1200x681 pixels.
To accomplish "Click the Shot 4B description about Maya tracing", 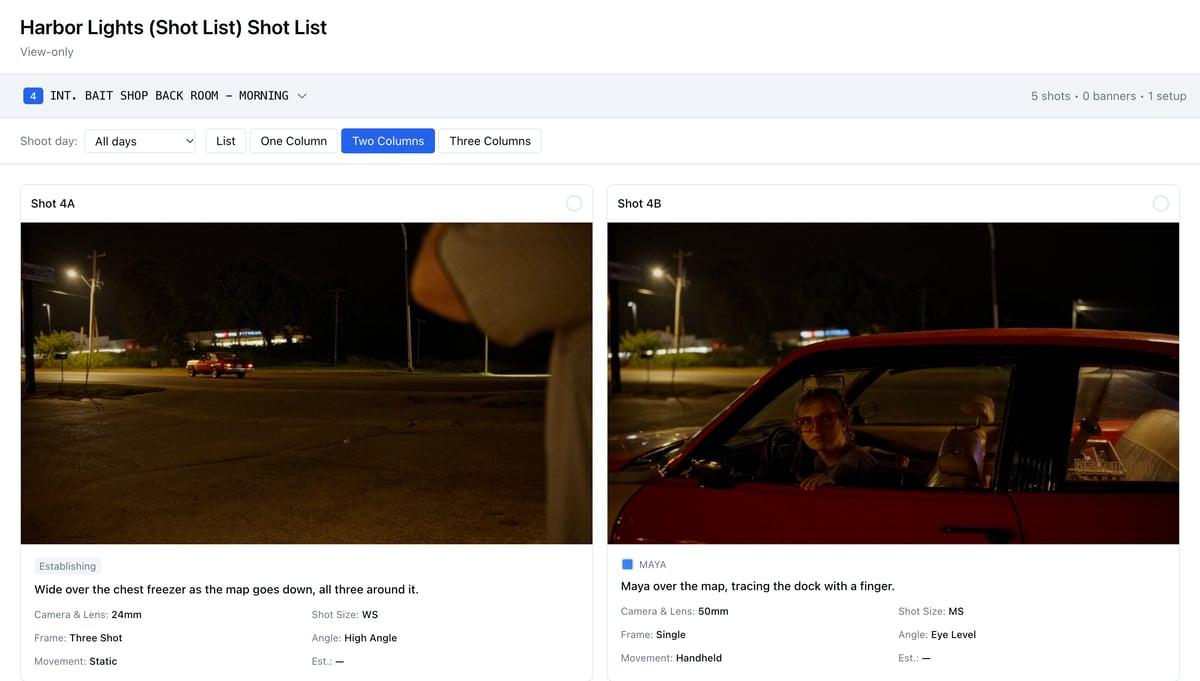I will 757,586.
